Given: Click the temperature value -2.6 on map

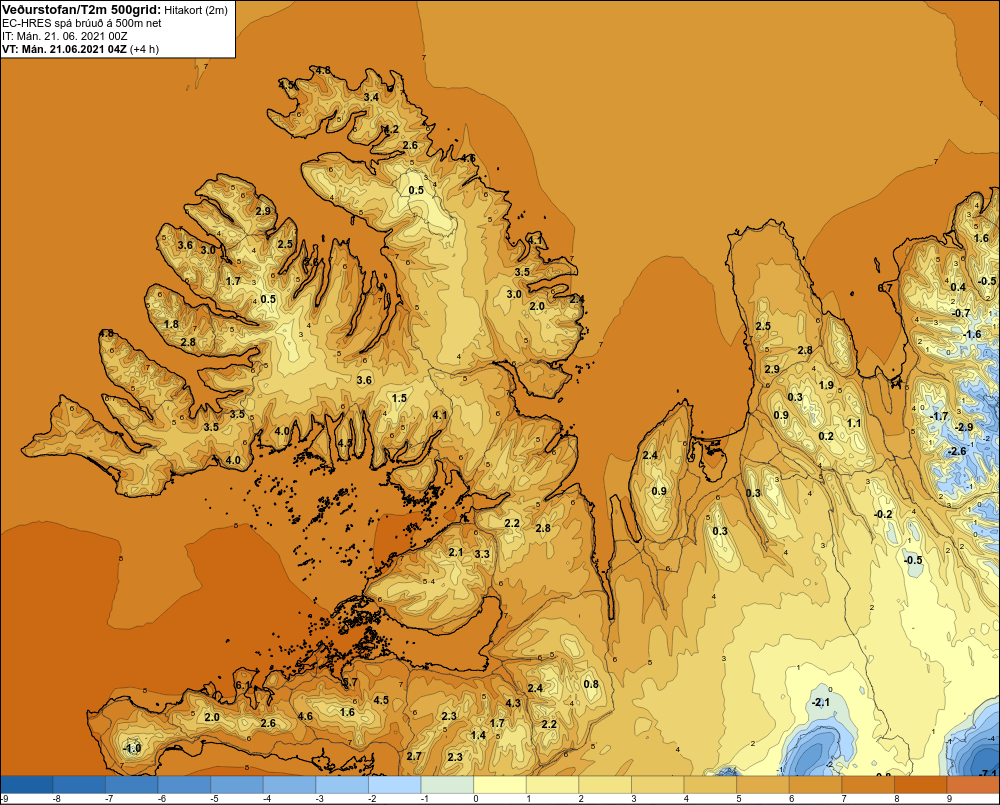Looking at the screenshot, I should click(957, 451).
